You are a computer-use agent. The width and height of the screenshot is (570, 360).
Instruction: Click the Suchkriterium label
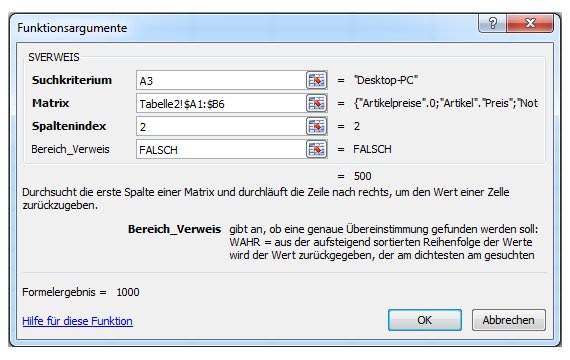[72, 80]
